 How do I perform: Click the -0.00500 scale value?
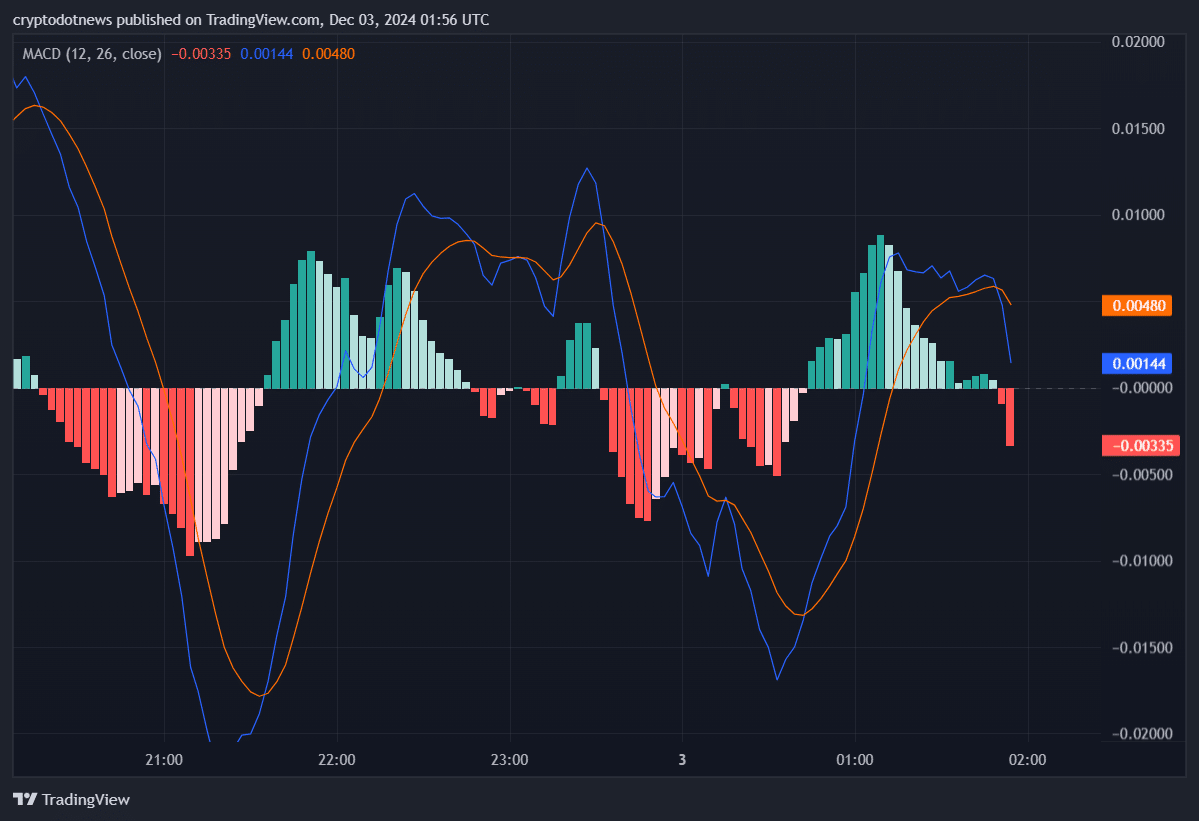coord(1142,475)
